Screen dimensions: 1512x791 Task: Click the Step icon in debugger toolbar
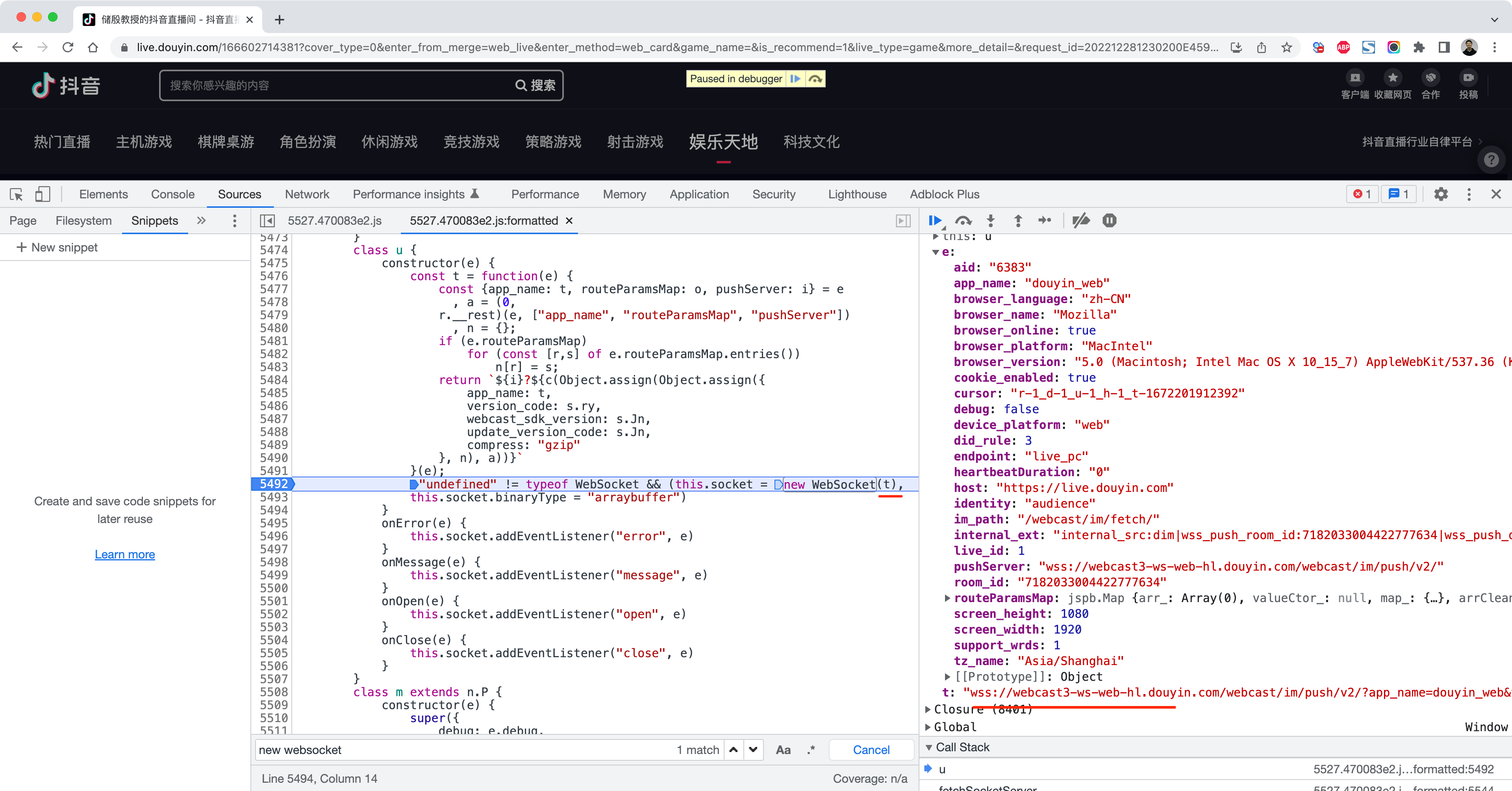[x=1045, y=221]
